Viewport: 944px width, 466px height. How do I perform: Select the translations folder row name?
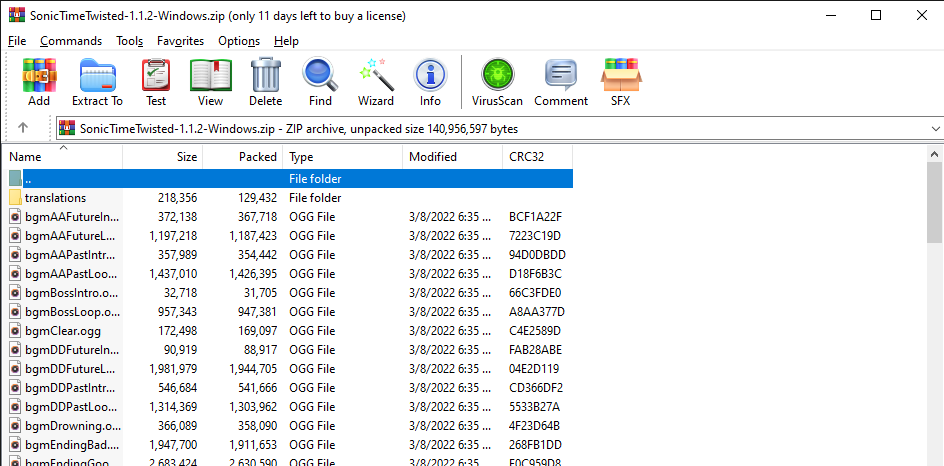point(55,197)
